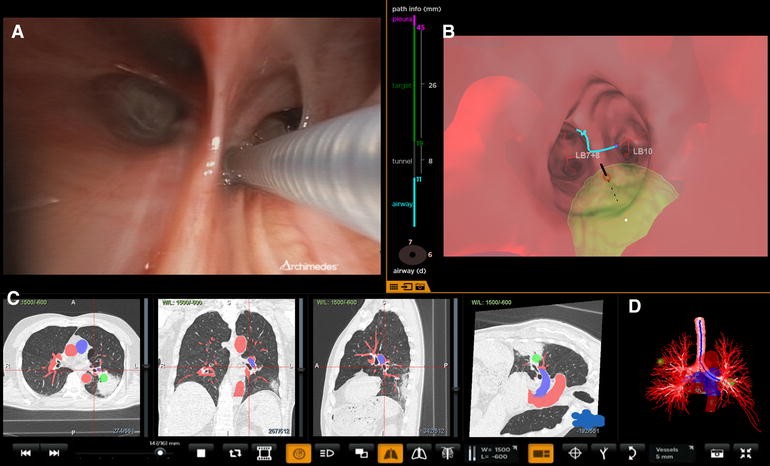Click the headlight beam icon
The height and width of the screenshot is (466, 770).
point(326,453)
